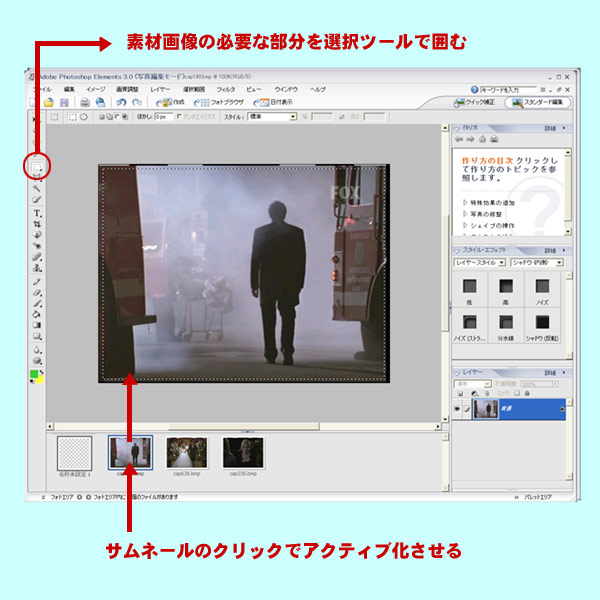The image size is (600, 600).
Task: Open the レイヤースタイル dropdown
Action: click(480, 262)
